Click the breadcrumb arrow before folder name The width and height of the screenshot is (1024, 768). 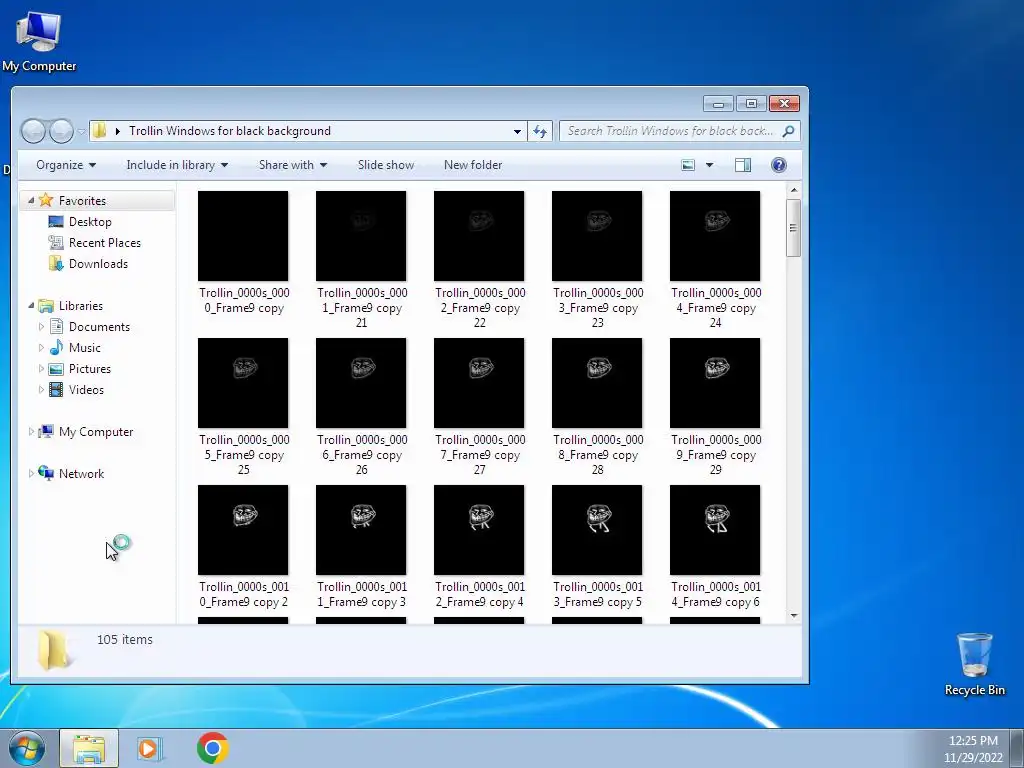pos(118,131)
